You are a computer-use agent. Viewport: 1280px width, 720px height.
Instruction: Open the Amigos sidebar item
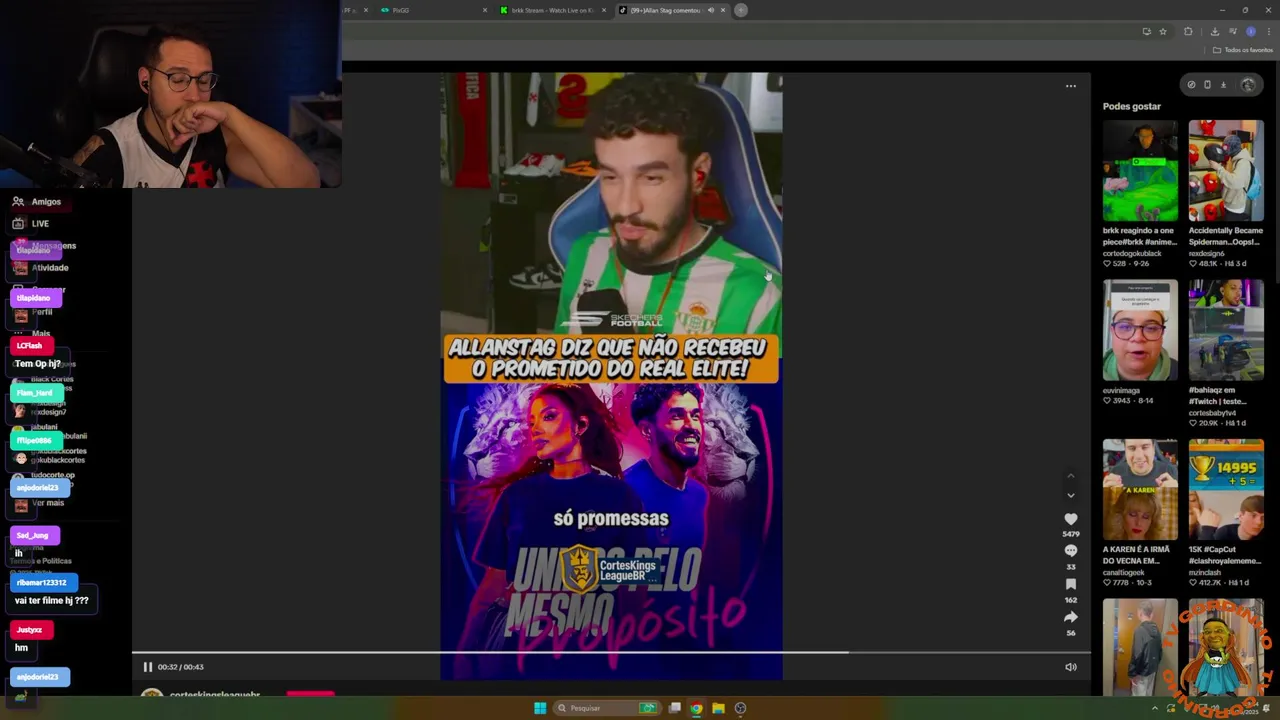tap(37, 202)
